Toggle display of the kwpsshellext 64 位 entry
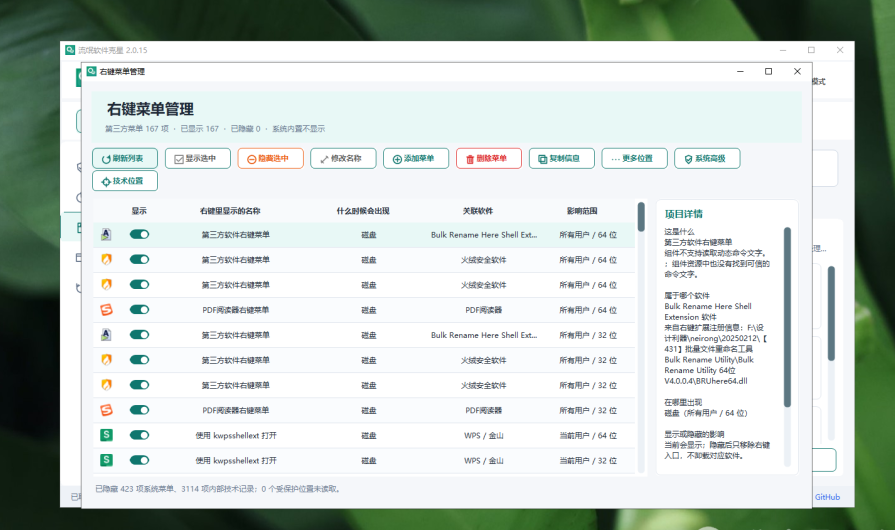Screen dimensions: 895x530 click(x=139, y=435)
